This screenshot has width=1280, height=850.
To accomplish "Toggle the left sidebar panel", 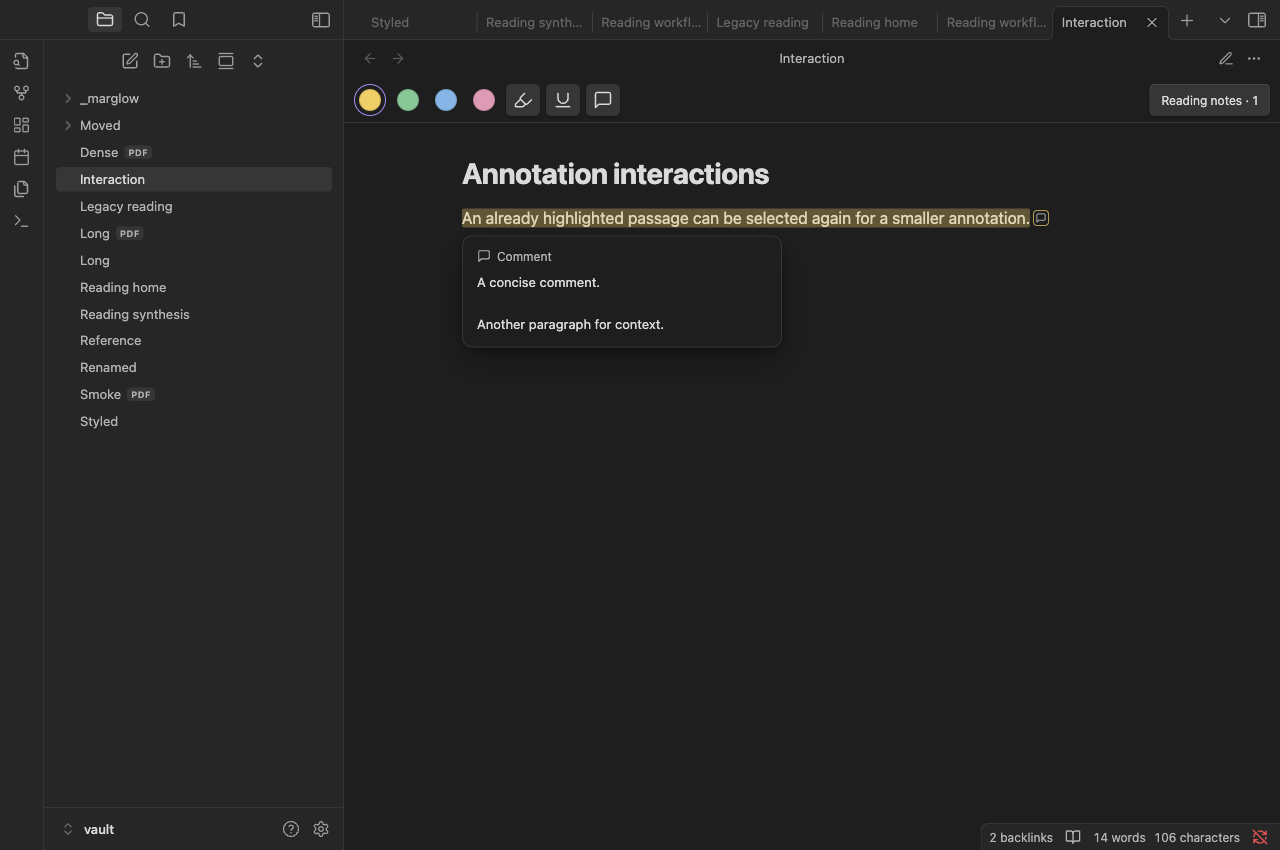I will pyautogui.click(x=321, y=20).
